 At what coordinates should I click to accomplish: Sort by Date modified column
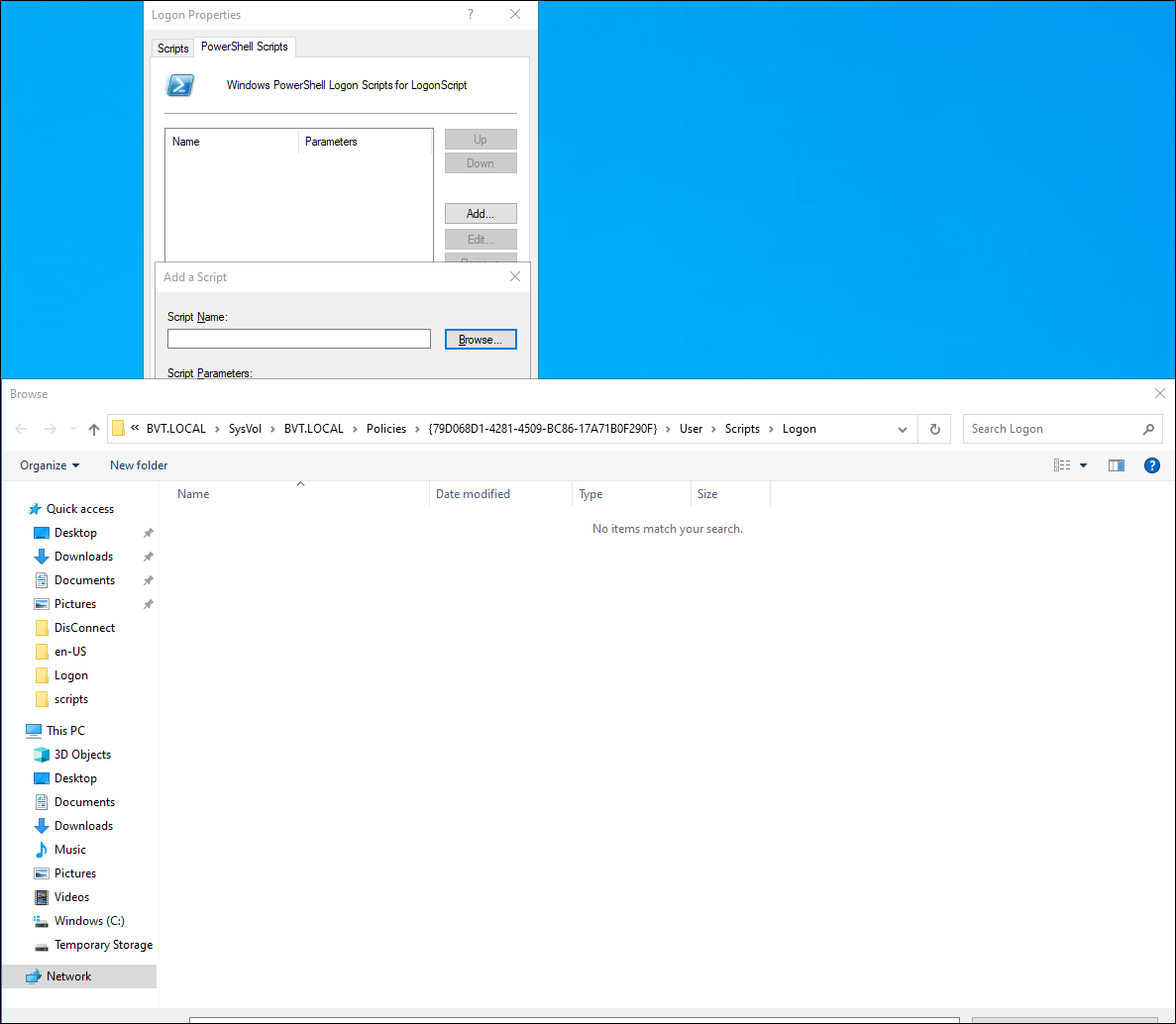(500, 494)
